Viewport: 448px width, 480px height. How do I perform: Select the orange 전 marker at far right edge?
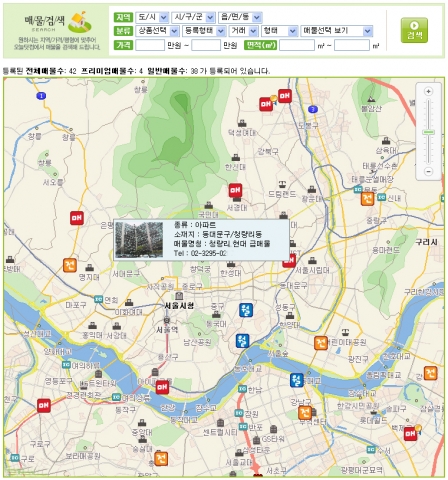[430, 373]
